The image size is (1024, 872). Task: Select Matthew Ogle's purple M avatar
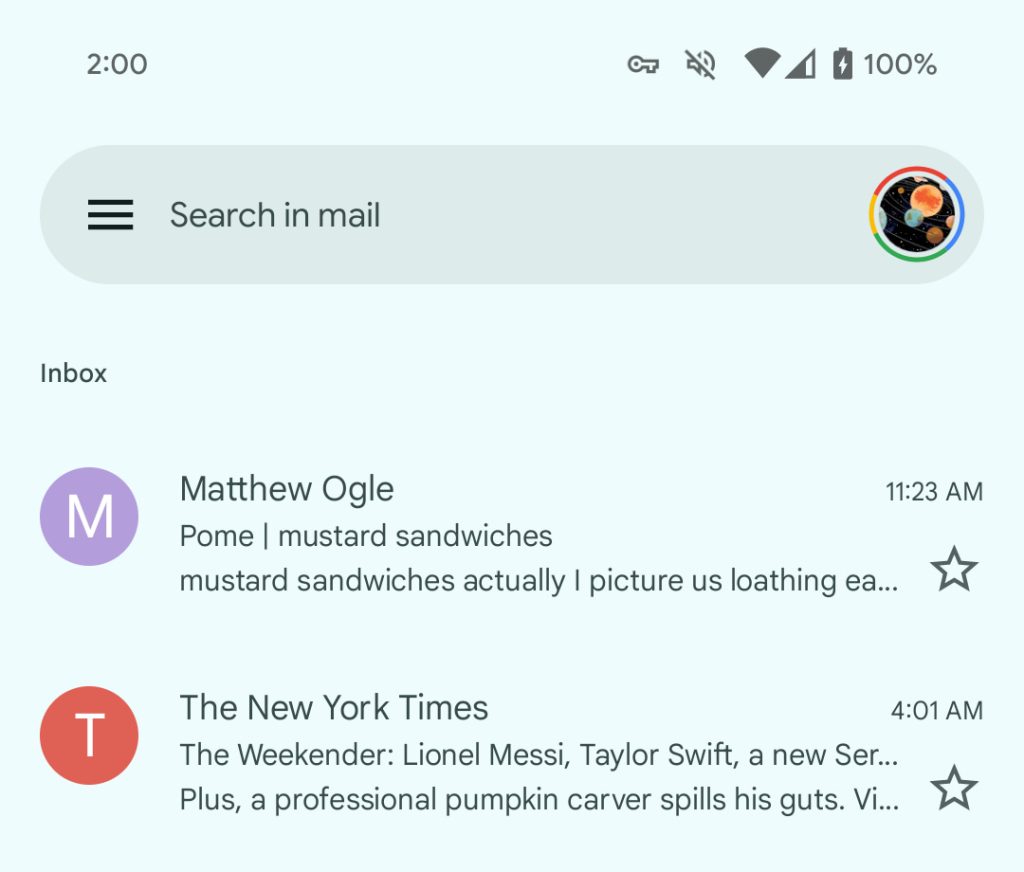[89, 516]
